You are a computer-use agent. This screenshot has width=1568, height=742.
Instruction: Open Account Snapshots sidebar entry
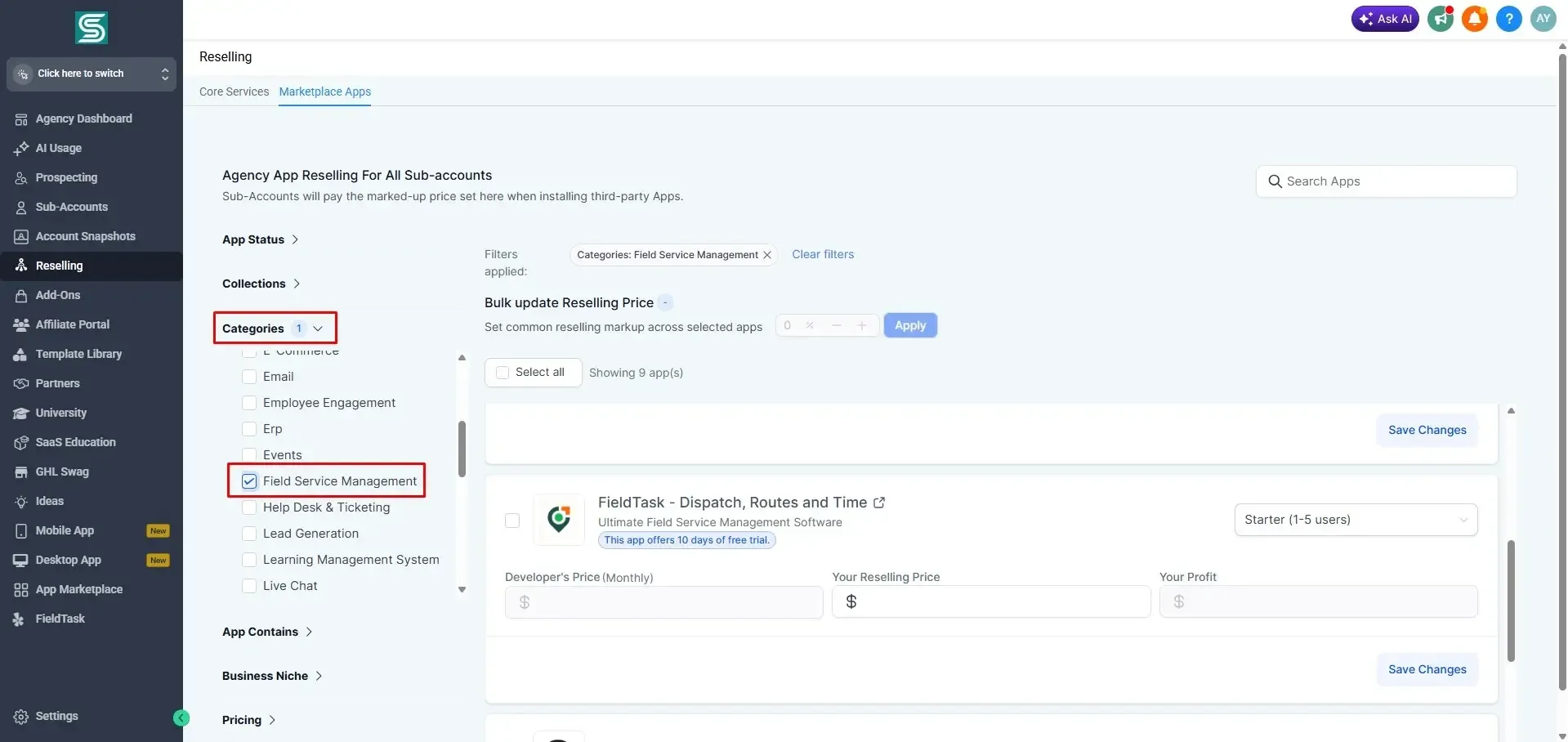point(85,236)
